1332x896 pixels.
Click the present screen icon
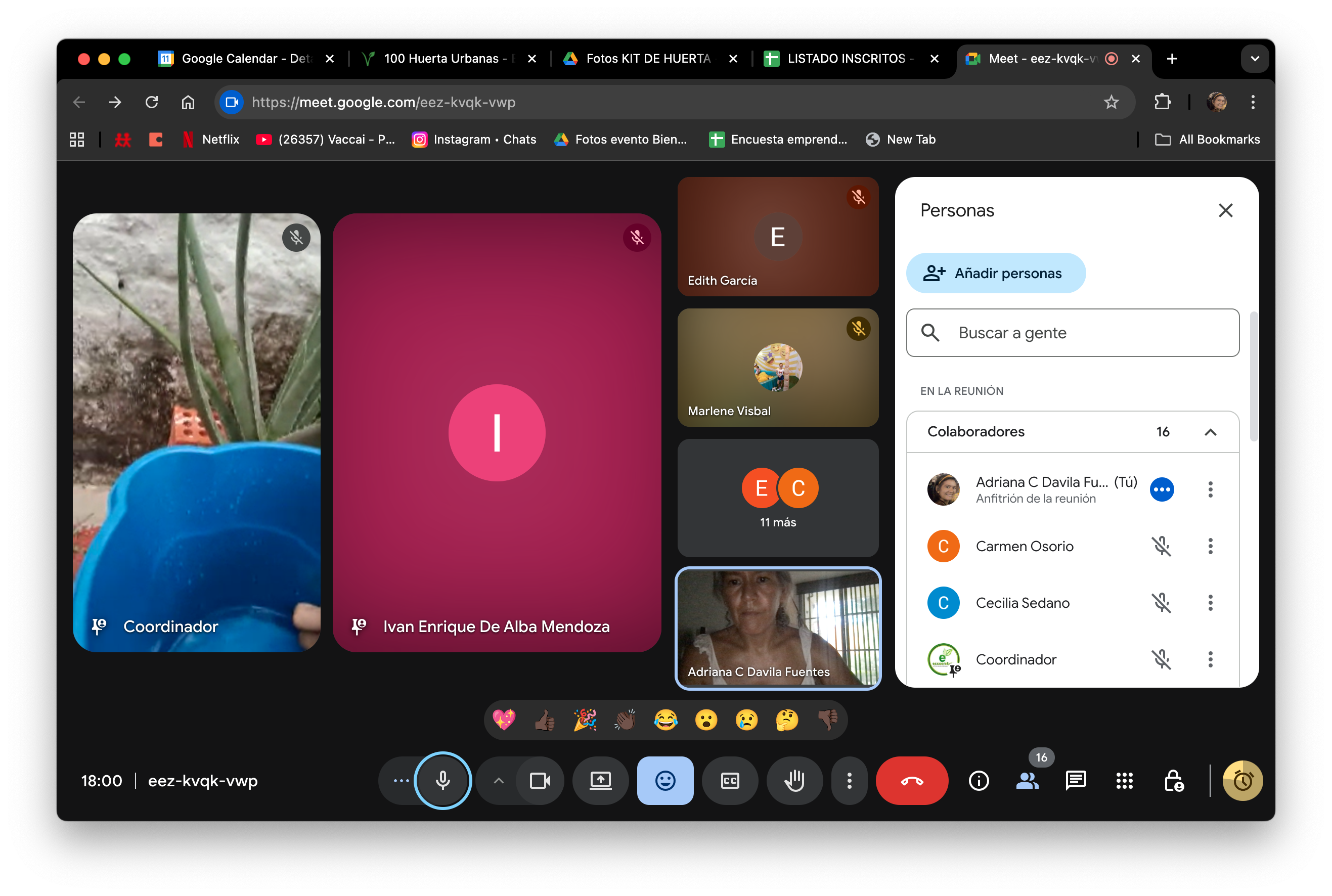601,781
